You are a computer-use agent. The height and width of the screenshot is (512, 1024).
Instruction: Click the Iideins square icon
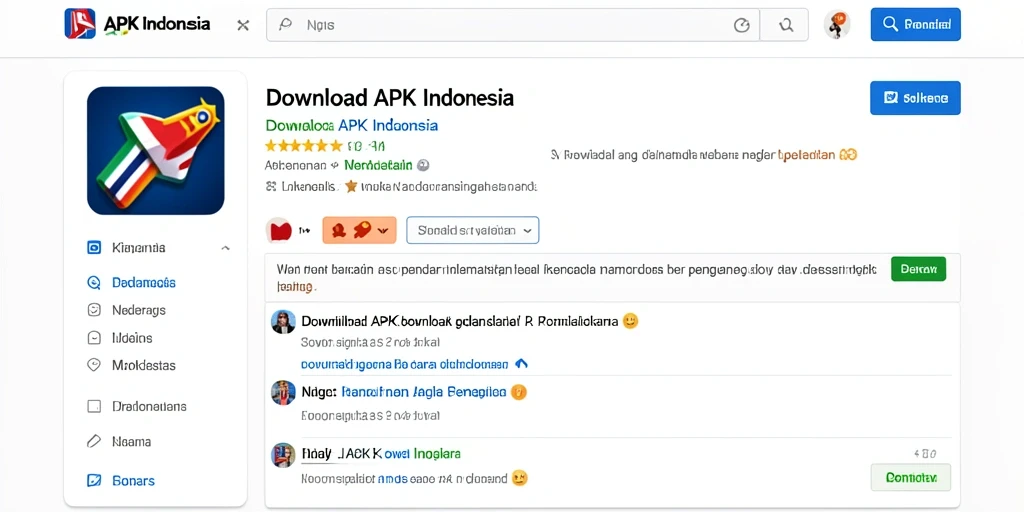point(94,338)
